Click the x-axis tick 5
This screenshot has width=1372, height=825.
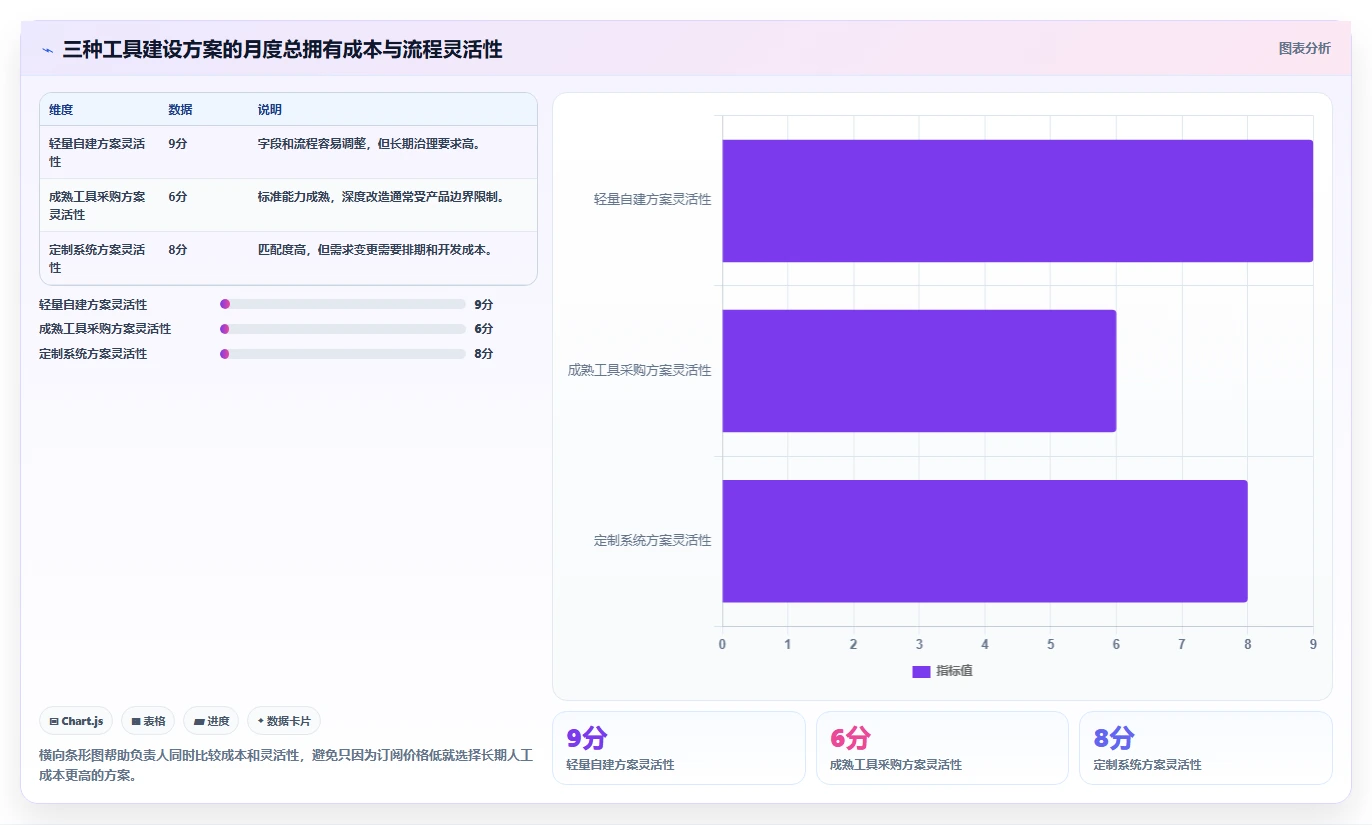click(x=1050, y=644)
